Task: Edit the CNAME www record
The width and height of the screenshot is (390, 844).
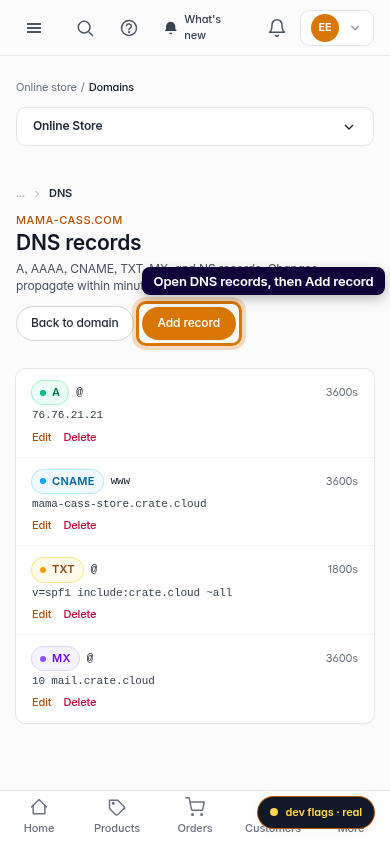Action: 41,525
